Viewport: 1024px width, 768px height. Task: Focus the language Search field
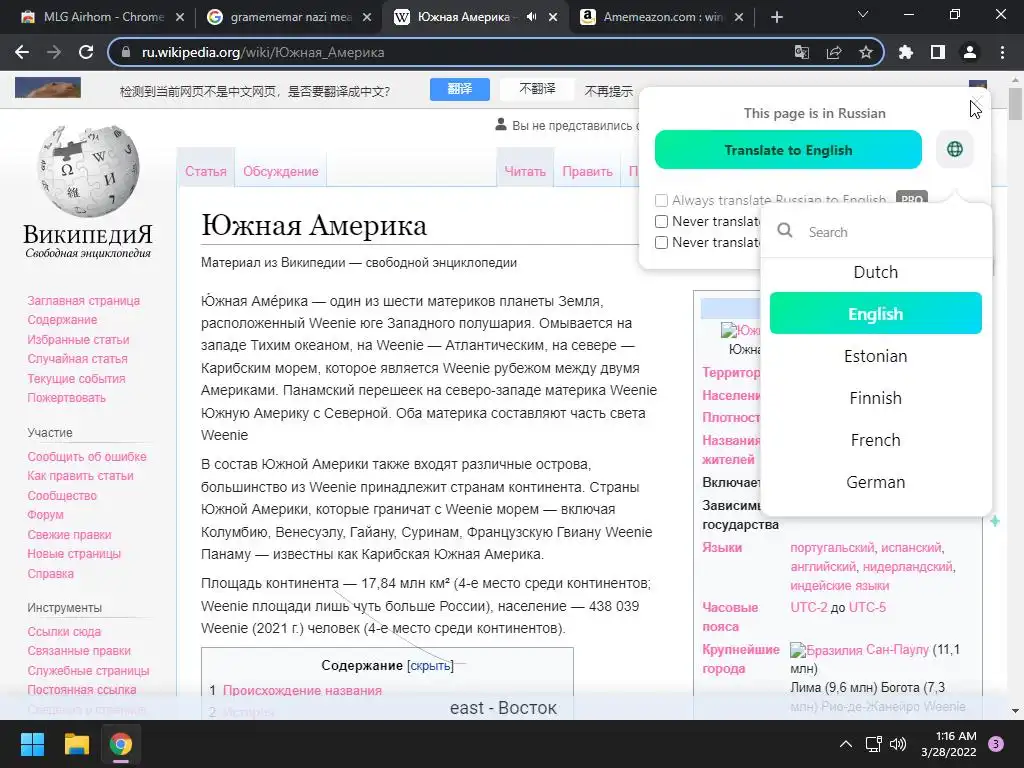click(x=876, y=232)
